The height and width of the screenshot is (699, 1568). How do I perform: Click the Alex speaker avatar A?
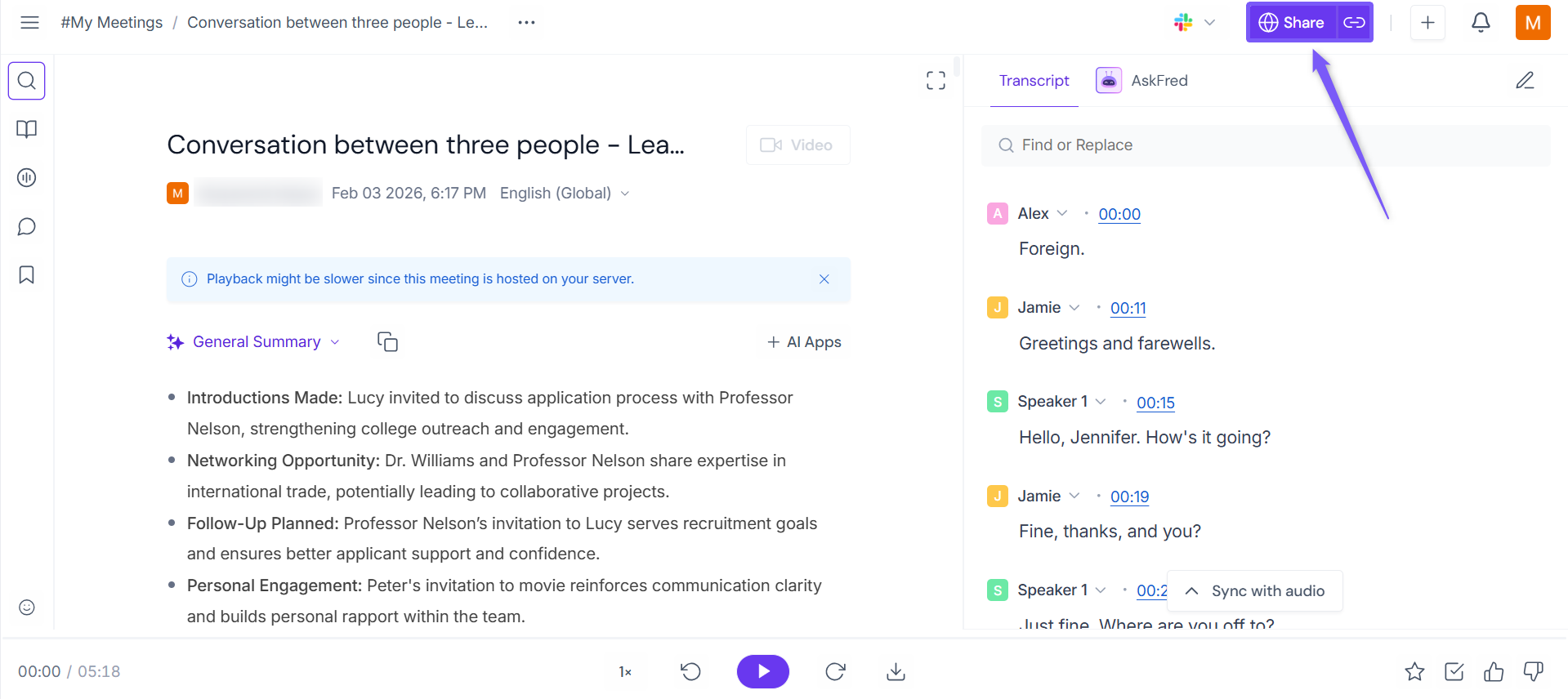[997, 214]
